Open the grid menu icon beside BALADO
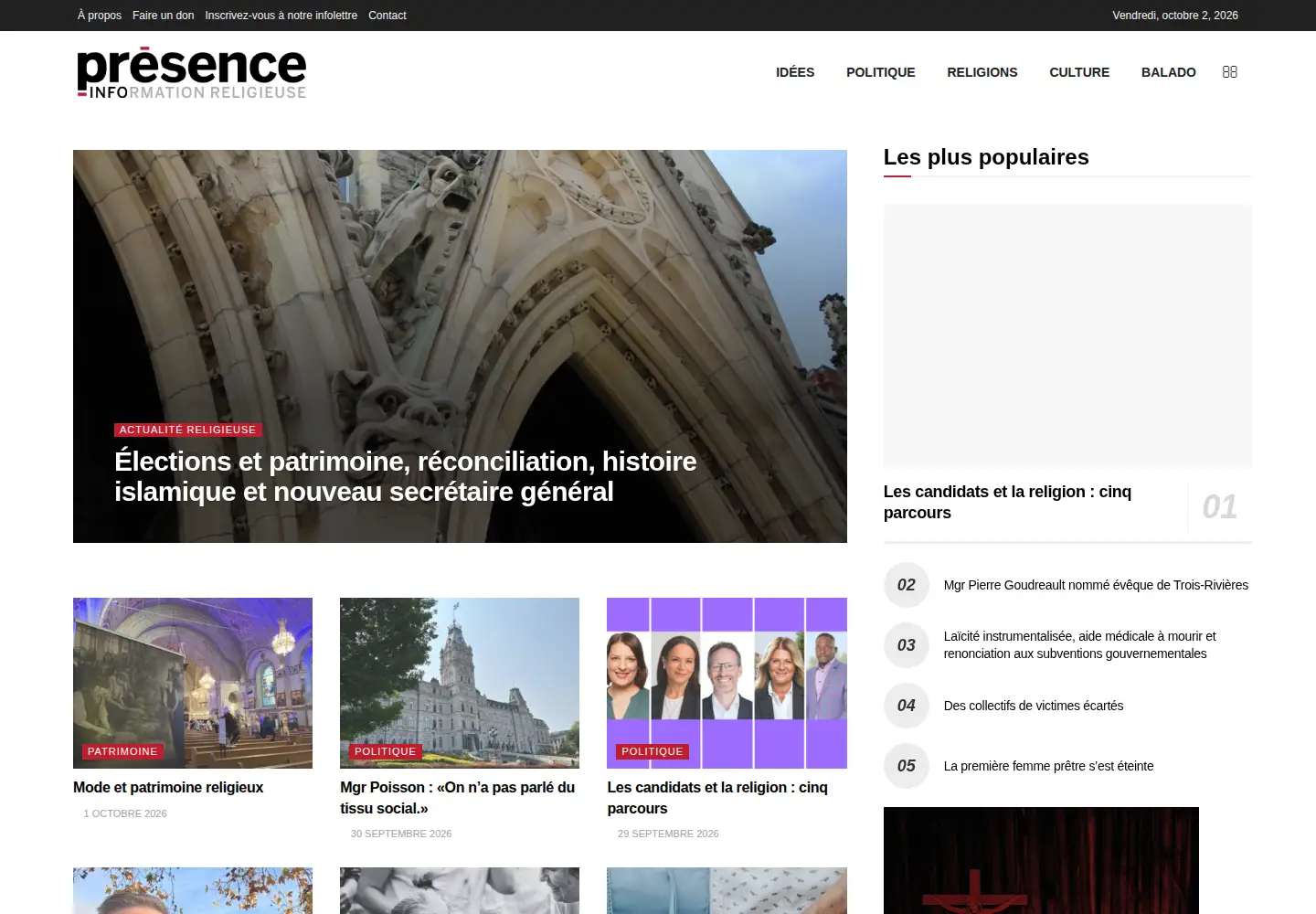The width and height of the screenshot is (1316, 914). click(x=1230, y=72)
